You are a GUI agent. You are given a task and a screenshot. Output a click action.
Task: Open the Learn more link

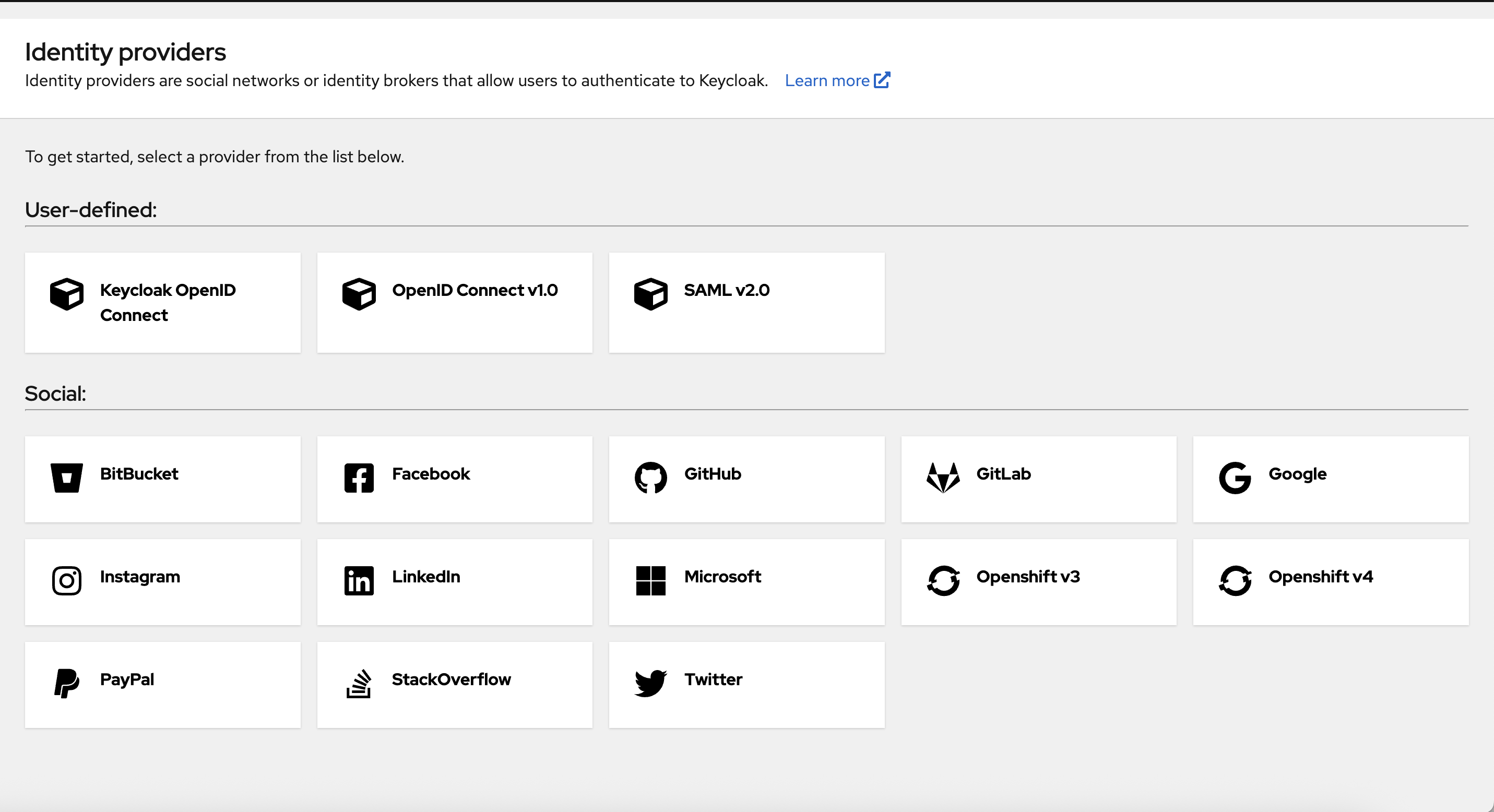(x=837, y=80)
